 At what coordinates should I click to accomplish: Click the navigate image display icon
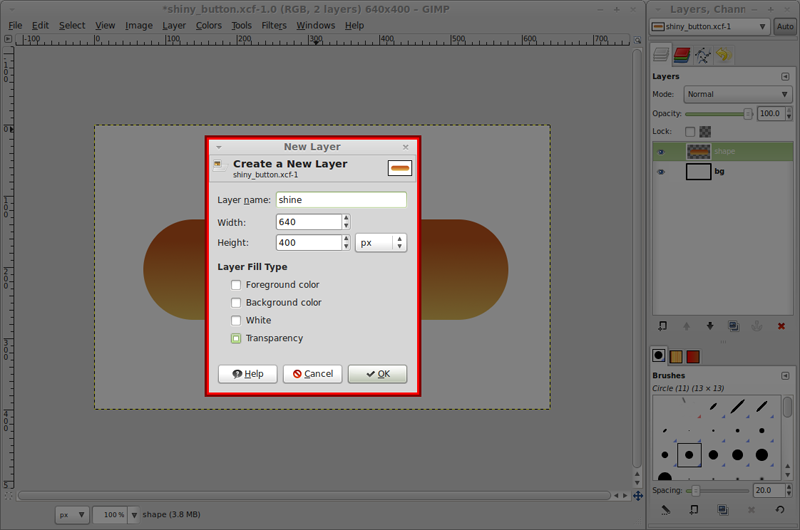(x=638, y=495)
